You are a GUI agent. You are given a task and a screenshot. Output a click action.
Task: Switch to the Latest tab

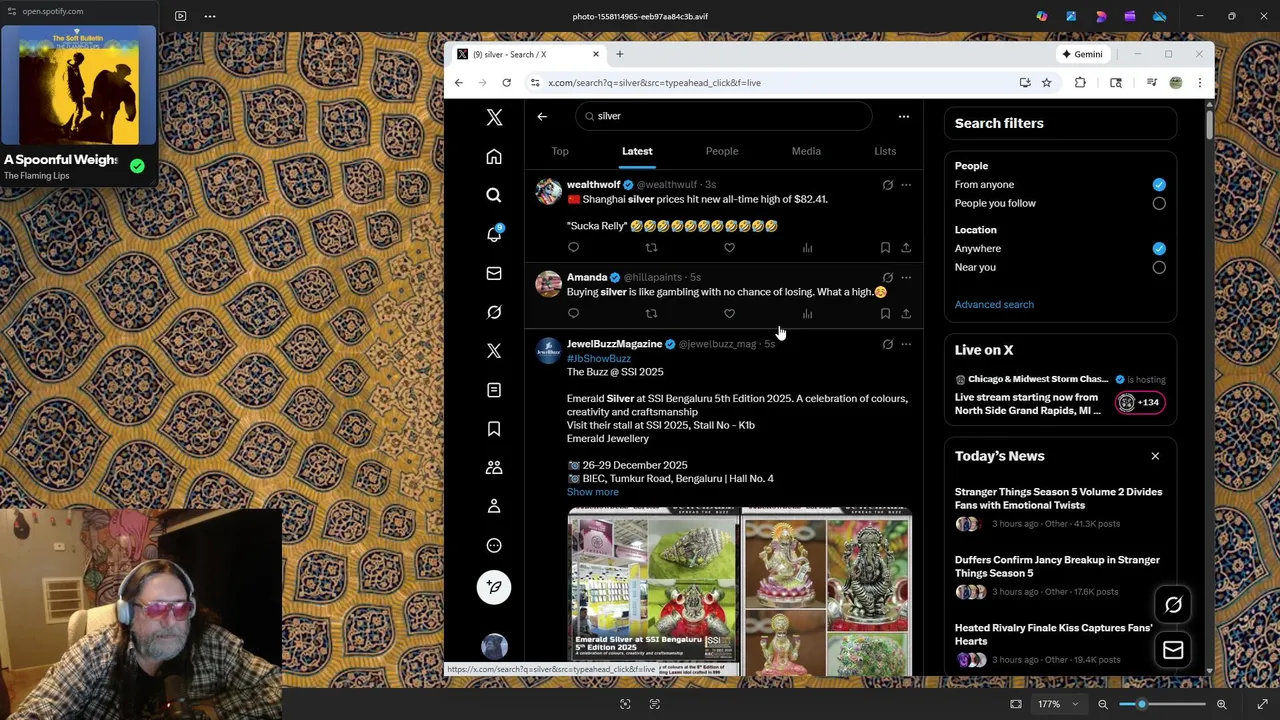(x=637, y=152)
